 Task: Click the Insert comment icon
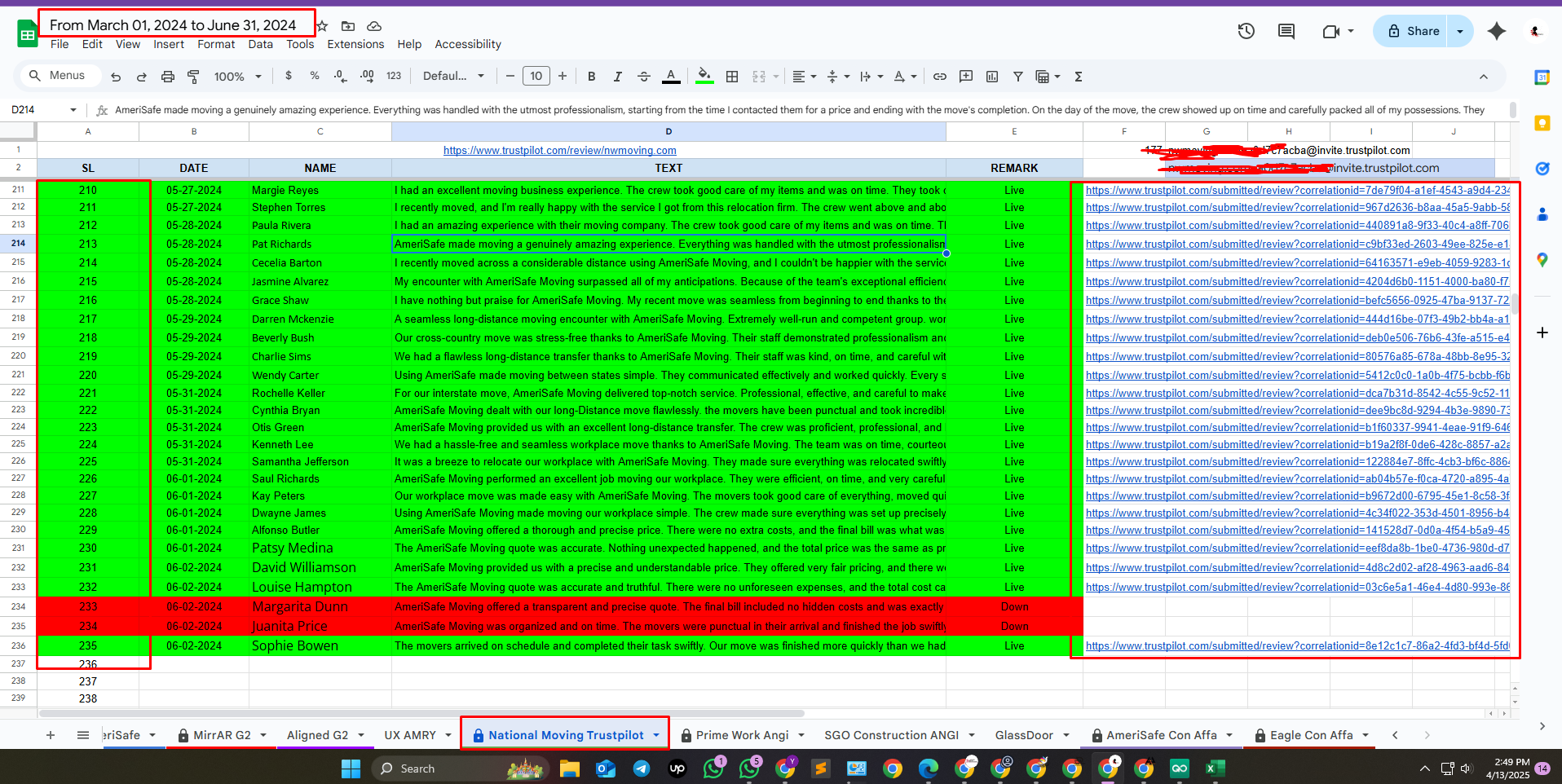[x=966, y=77]
